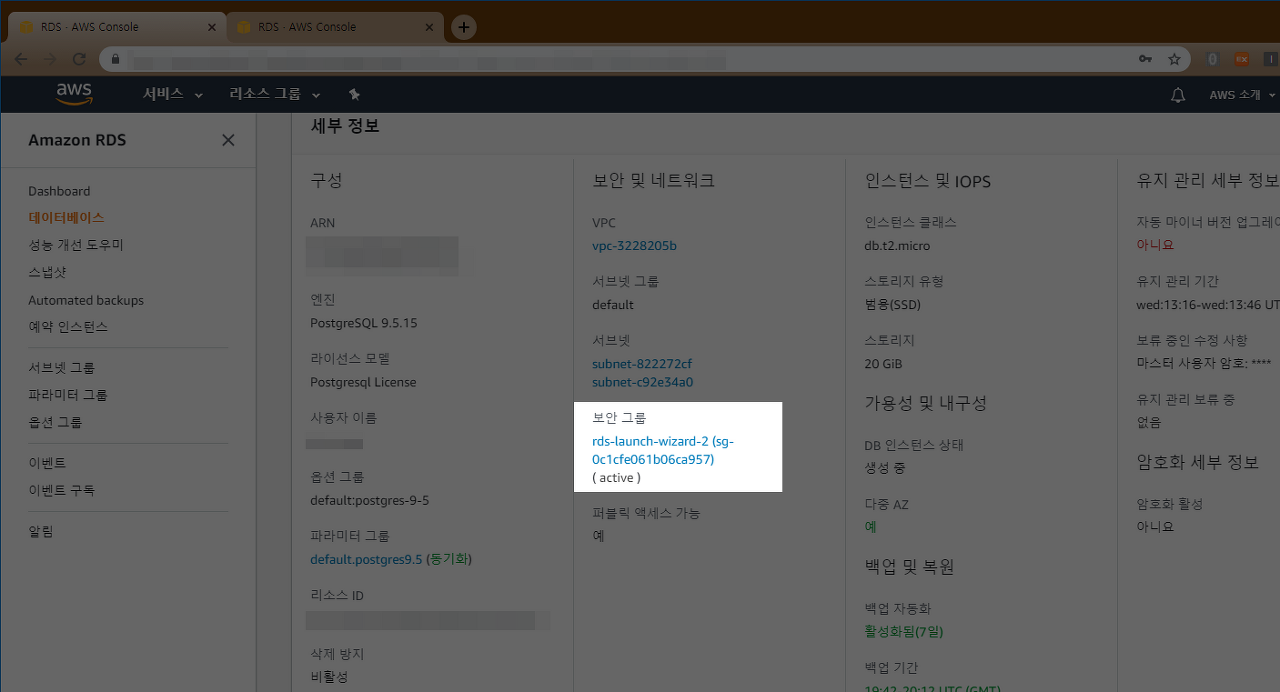Open 이벤트 구독 in the sidebar

62,490
